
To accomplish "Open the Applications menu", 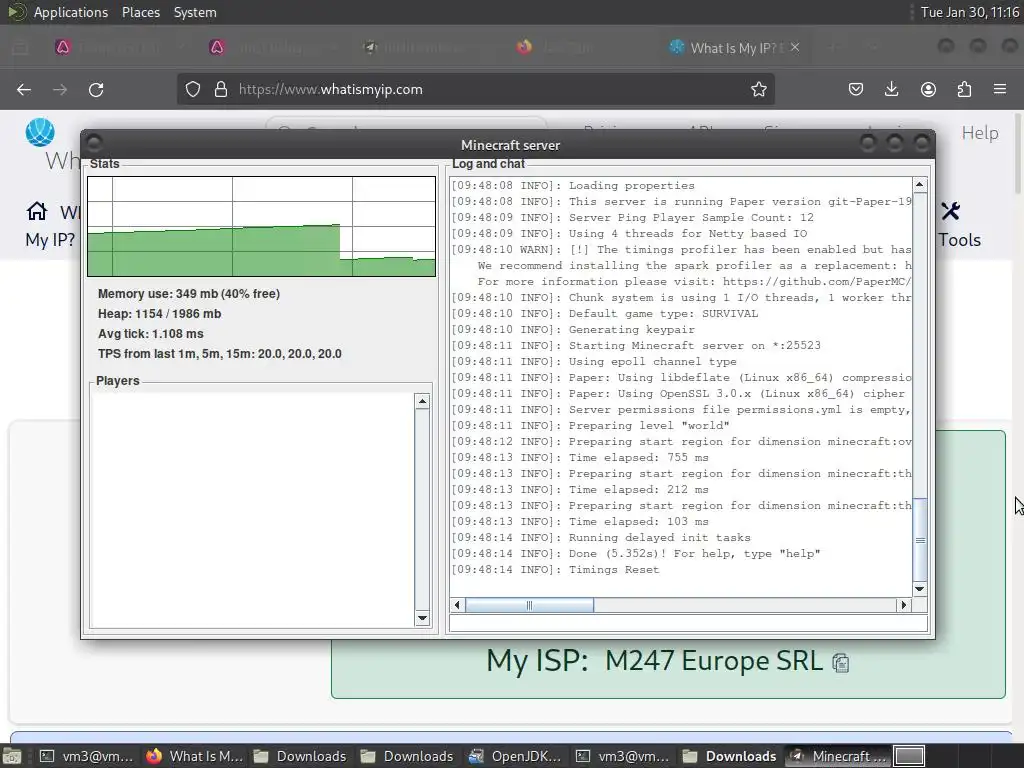I will pos(71,12).
